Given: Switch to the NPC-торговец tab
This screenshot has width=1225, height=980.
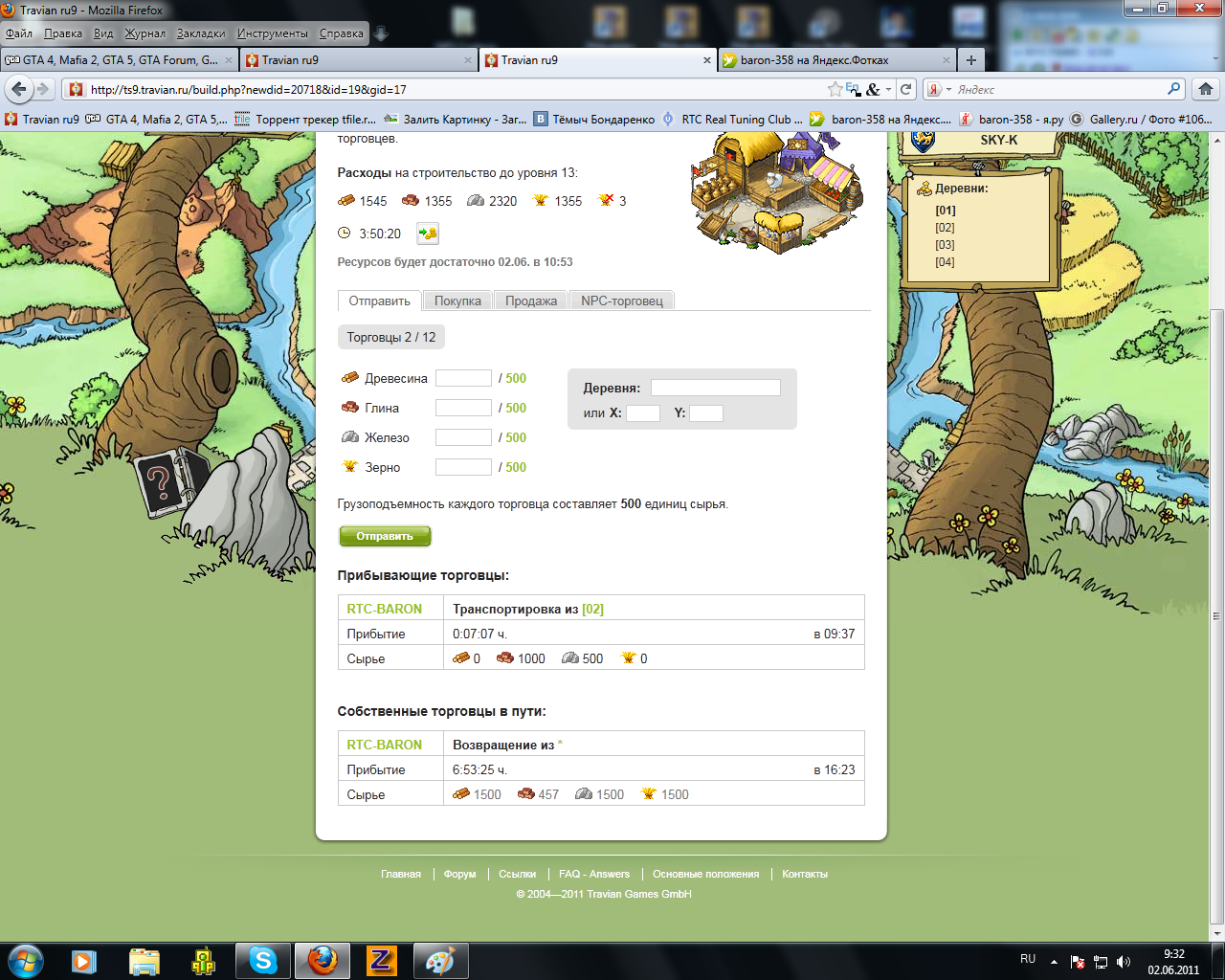Looking at the screenshot, I should pyautogui.click(x=622, y=301).
